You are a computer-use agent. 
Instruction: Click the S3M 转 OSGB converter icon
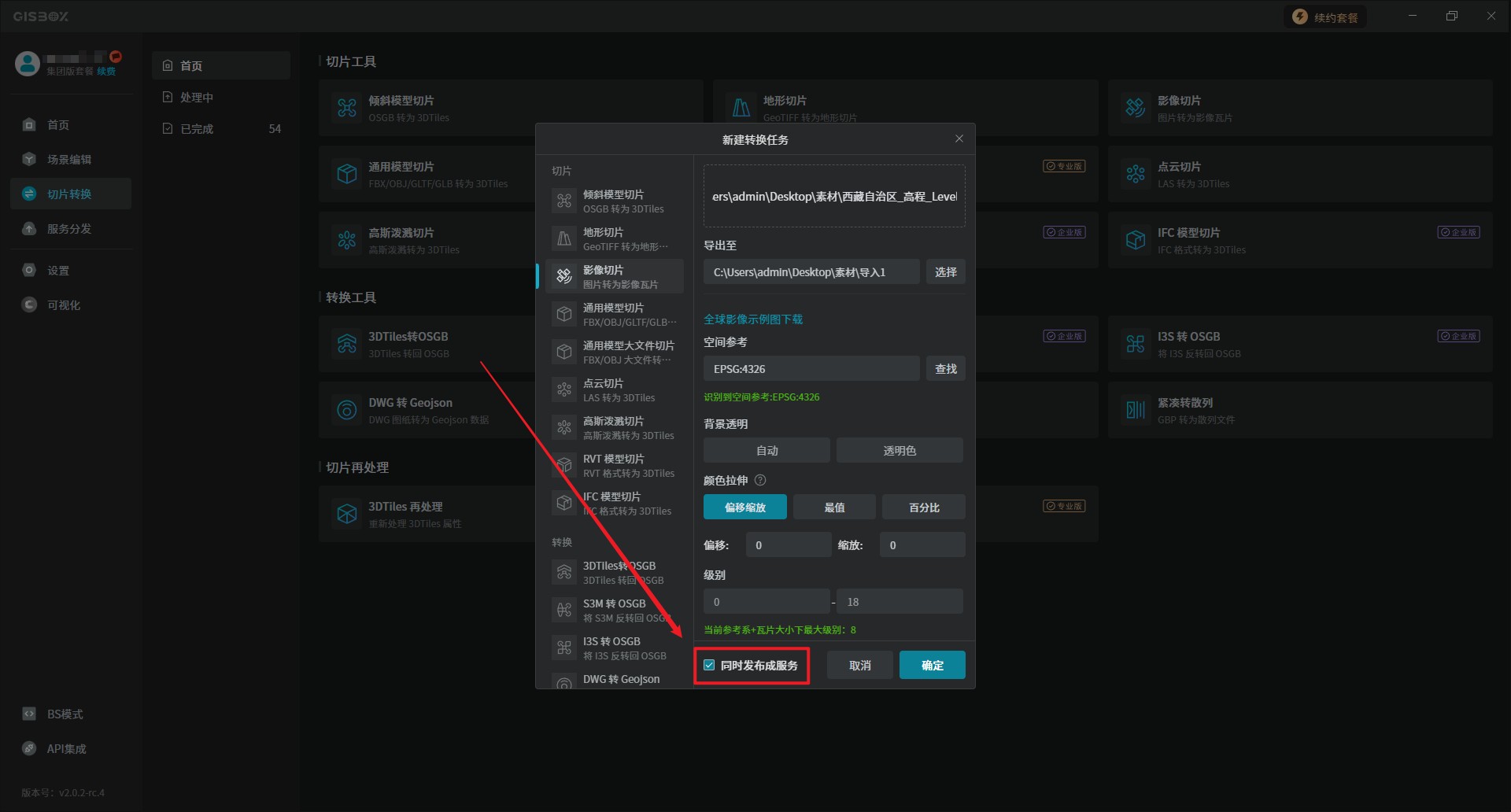pyautogui.click(x=564, y=610)
